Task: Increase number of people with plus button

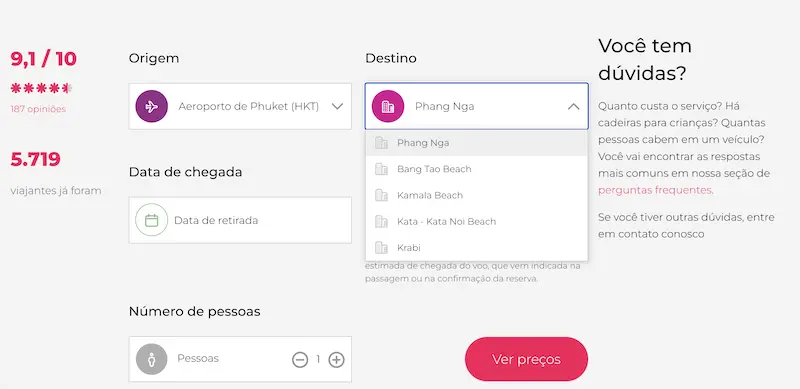Action: [x=336, y=359]
